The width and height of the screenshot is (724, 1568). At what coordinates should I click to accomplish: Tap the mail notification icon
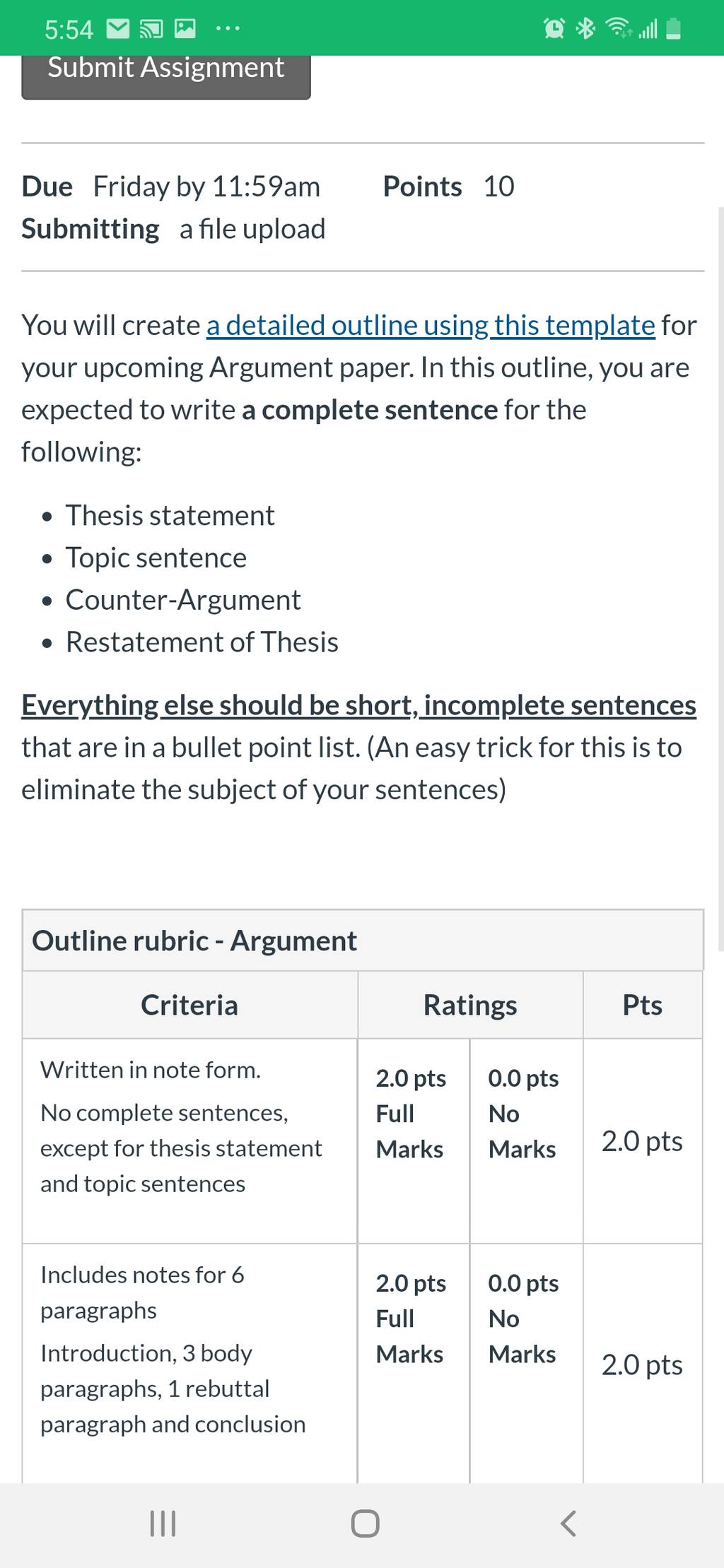point(118,29)
